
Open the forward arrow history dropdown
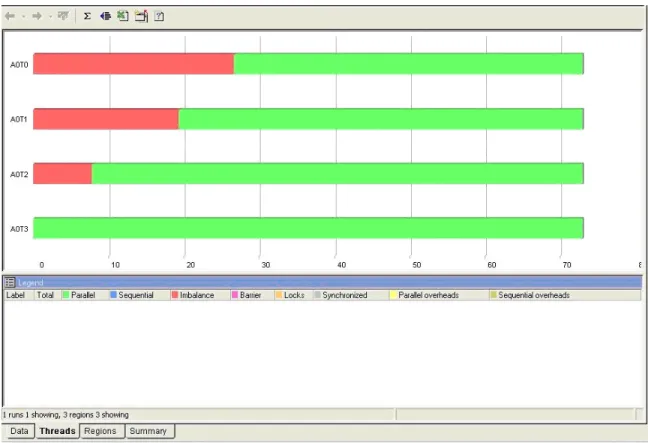pos(50,17)
